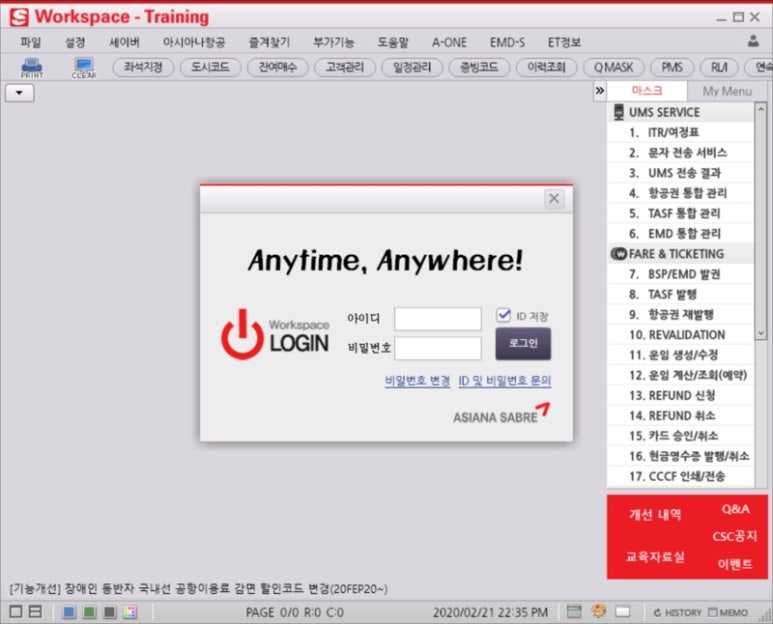Click the 고객관리 toolbar button
This screenshot has height=624, width=773.
pos(345,68)
